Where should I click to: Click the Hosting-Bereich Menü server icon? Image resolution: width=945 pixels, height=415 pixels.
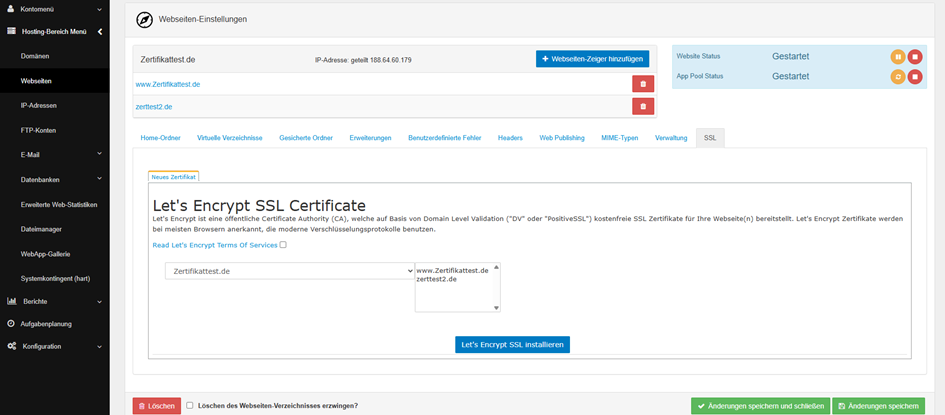pyautogui.click(x=11, y=31)
